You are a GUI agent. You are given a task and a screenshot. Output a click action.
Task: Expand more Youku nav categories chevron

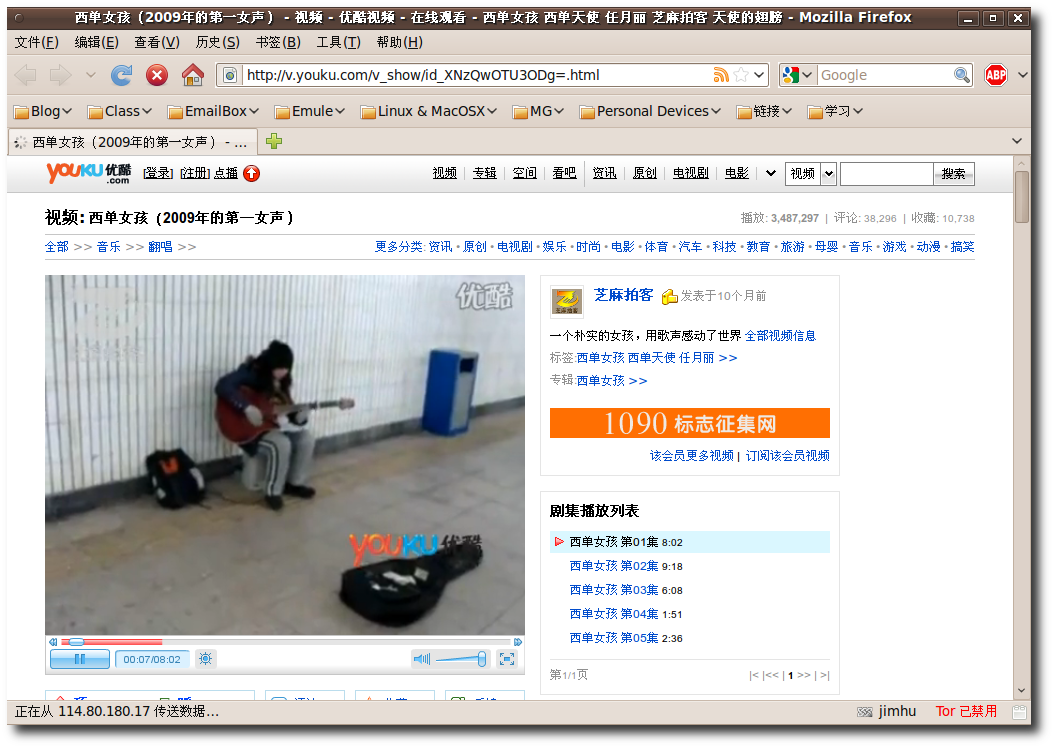click(771, 173)
